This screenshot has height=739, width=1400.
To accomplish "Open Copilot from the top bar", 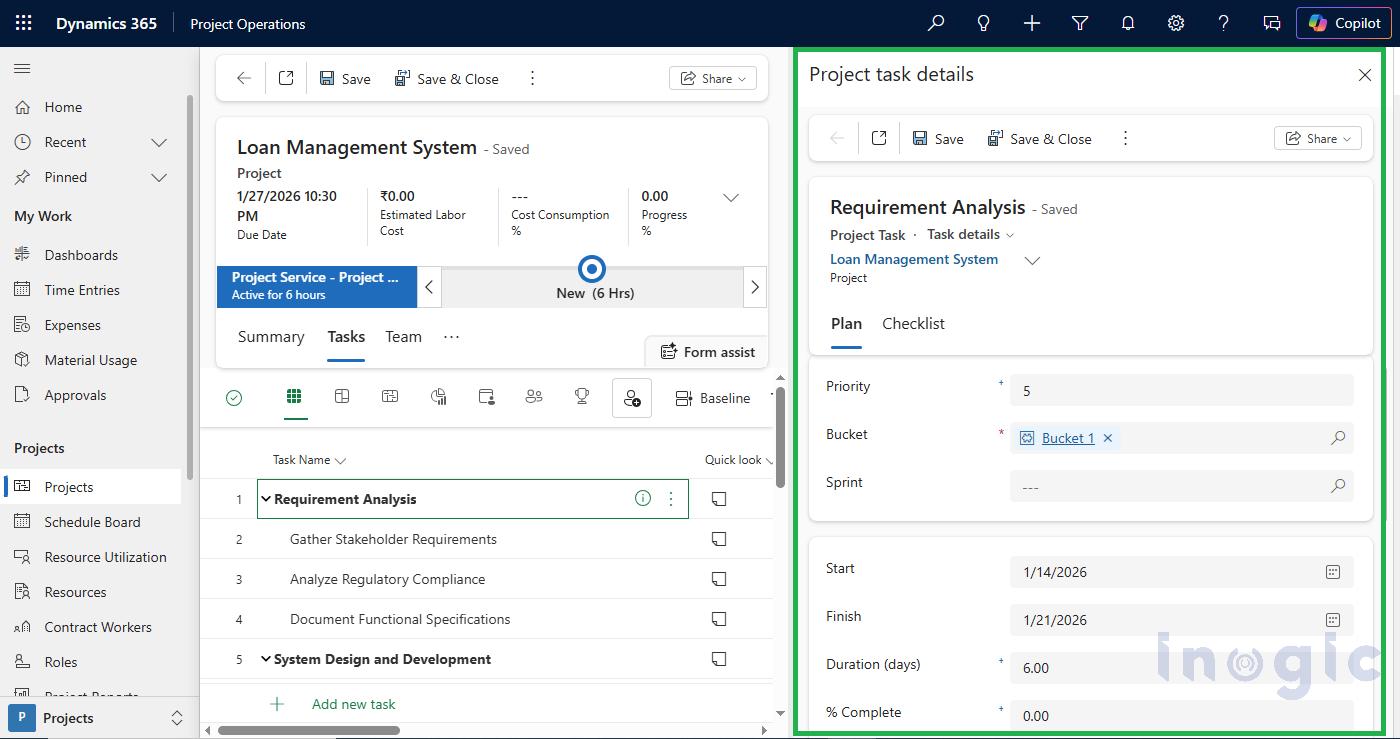I will click(1344, 22).
